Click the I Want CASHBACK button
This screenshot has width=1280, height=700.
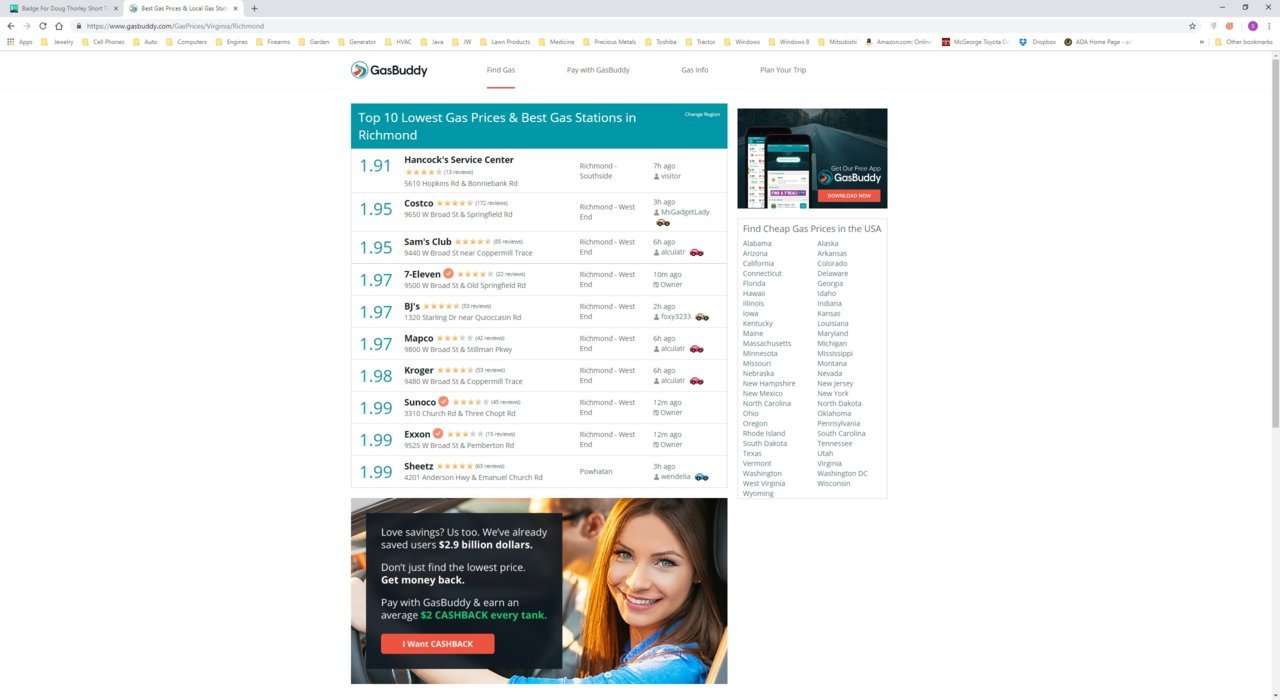[437, 644]
